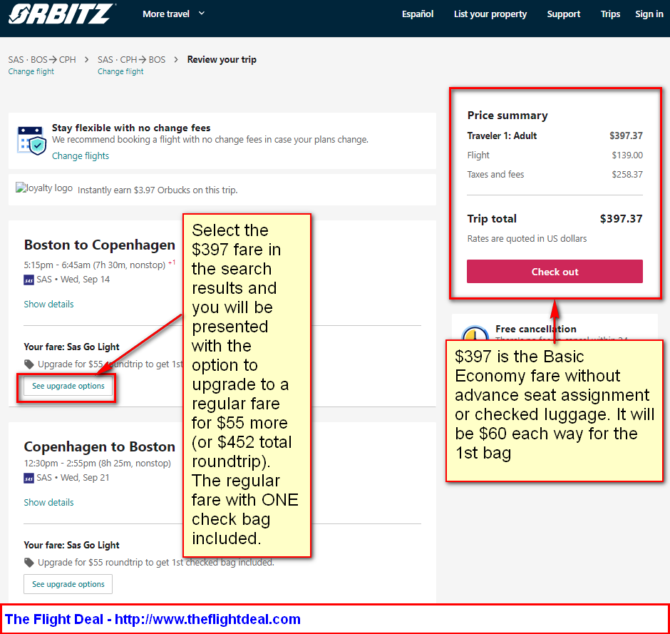Show details for Boston to Copenhagen

tap(49, 304)
